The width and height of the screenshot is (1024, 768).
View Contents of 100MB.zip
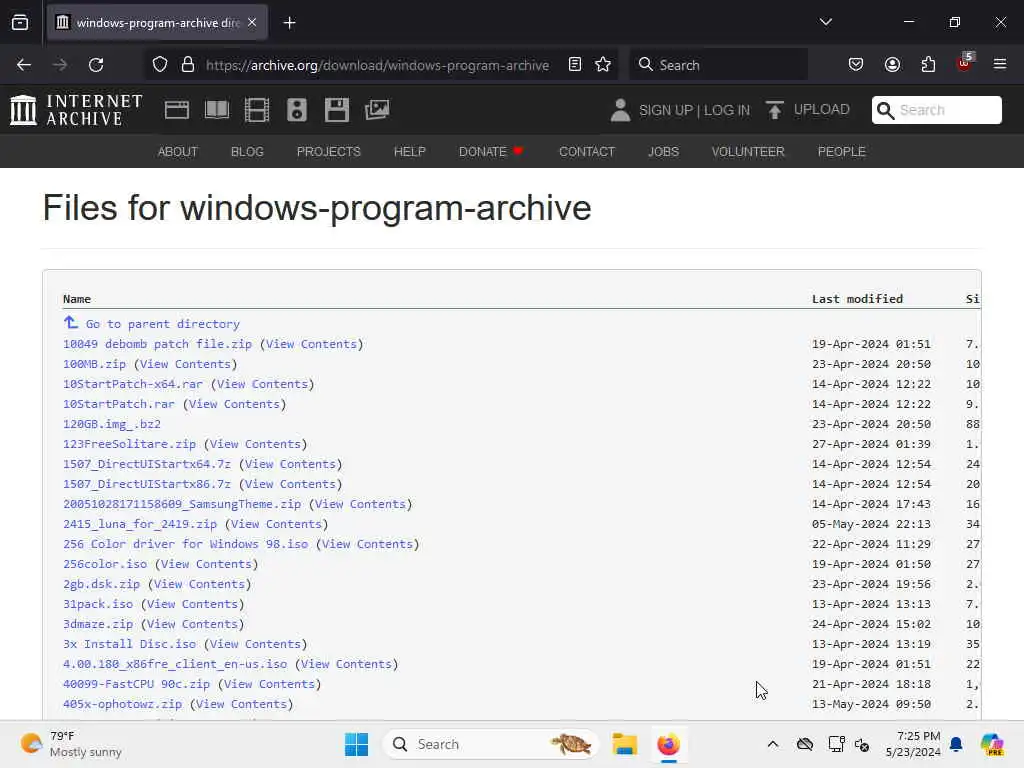coord(185,364)
